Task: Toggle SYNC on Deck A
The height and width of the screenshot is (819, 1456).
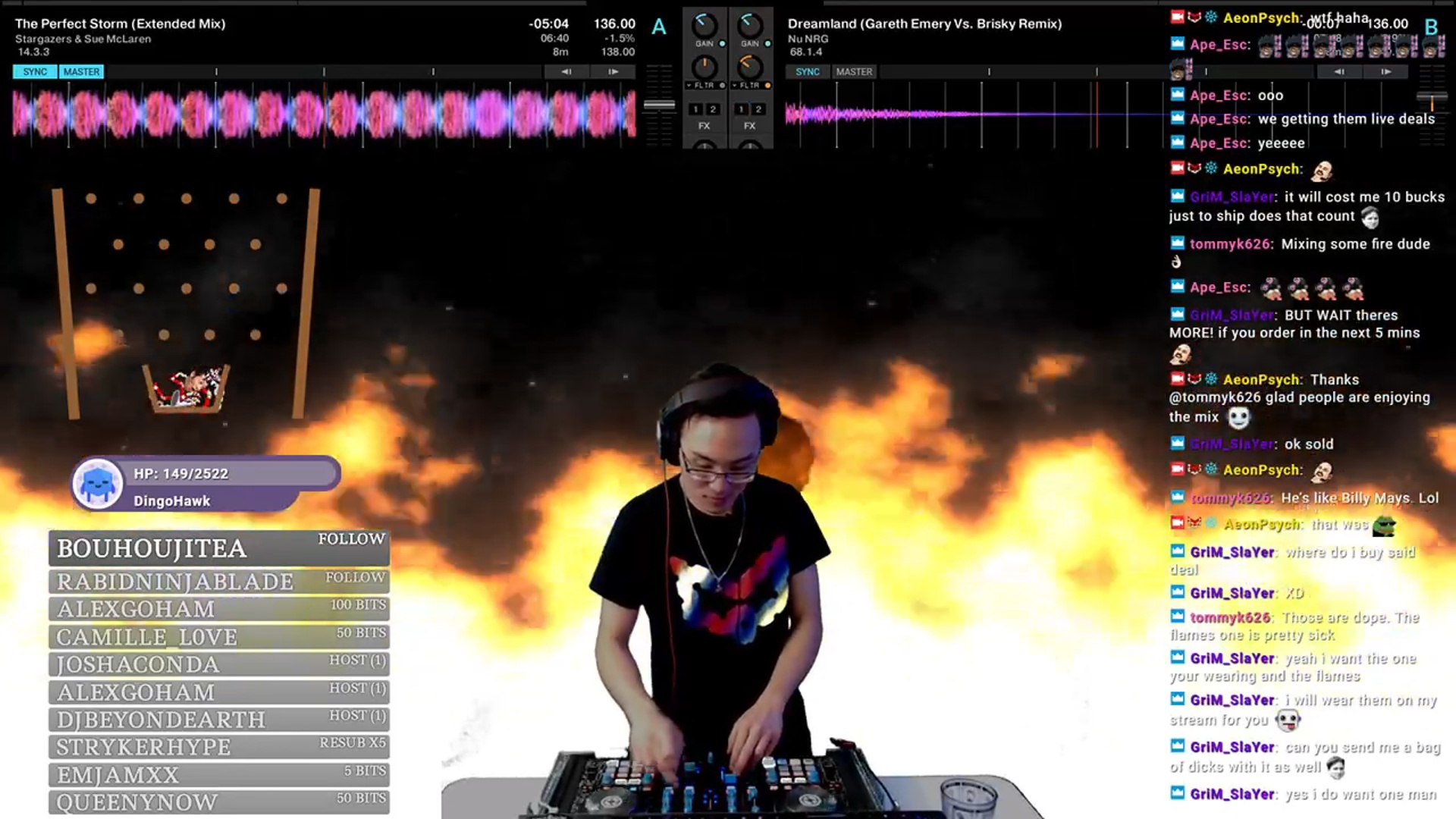Action: click(x=35, y=71)
